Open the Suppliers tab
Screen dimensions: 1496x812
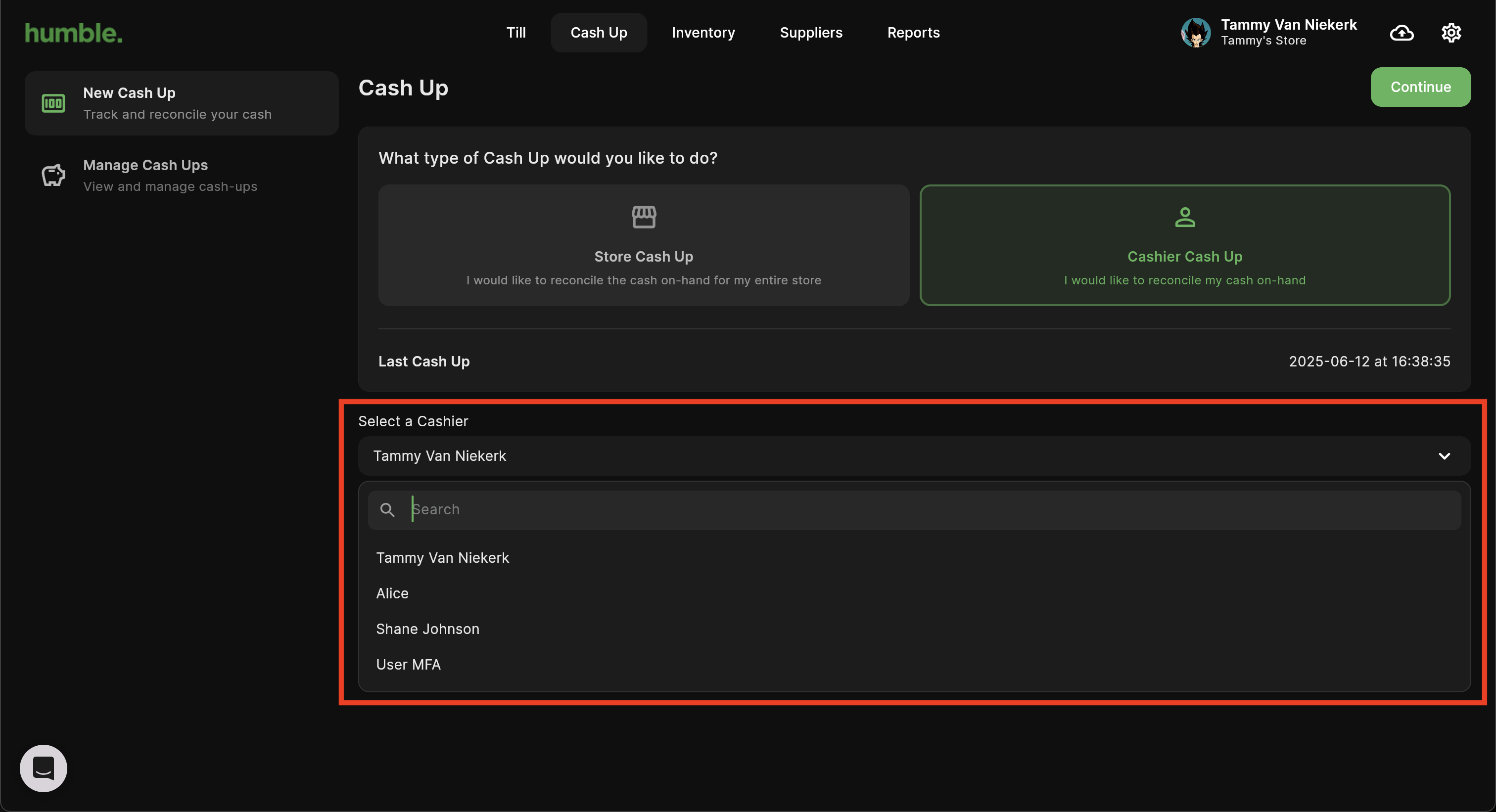[x=811, y=33]
